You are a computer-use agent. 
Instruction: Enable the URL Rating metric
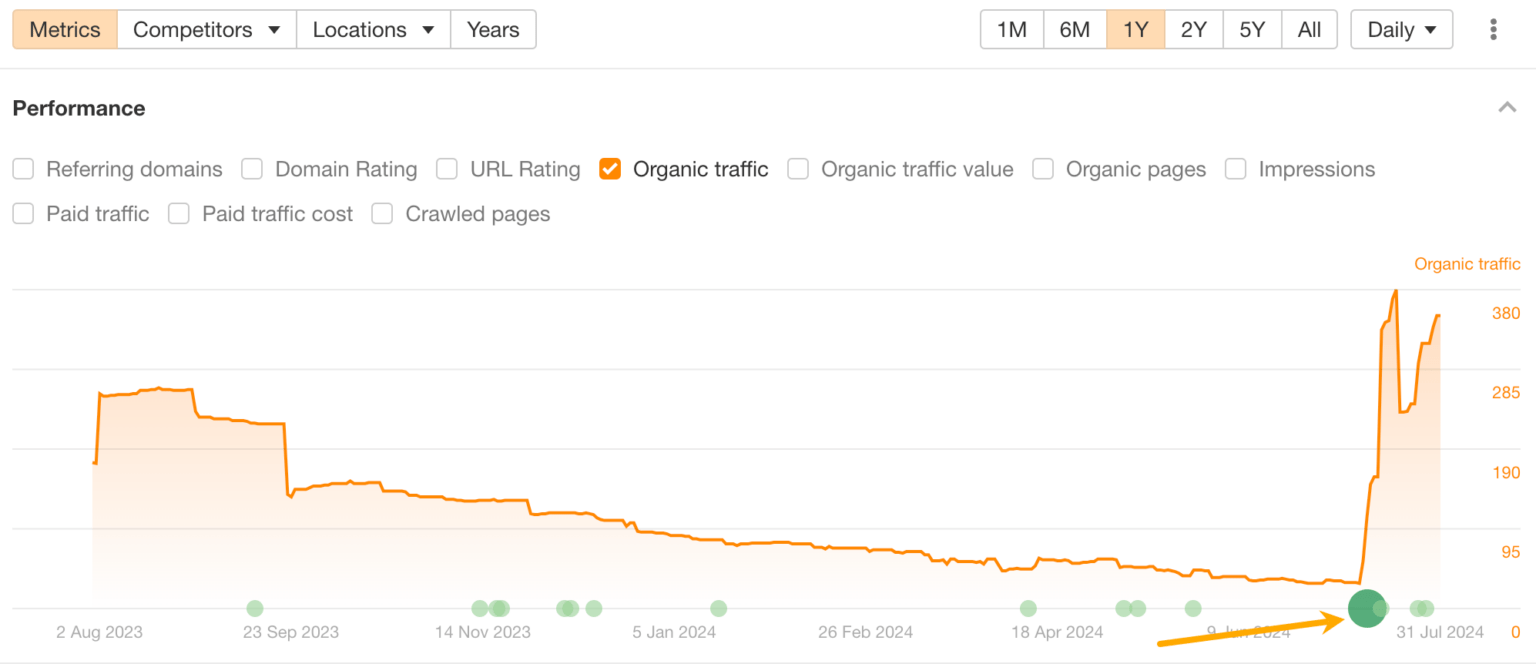click(x=446, y=169)
